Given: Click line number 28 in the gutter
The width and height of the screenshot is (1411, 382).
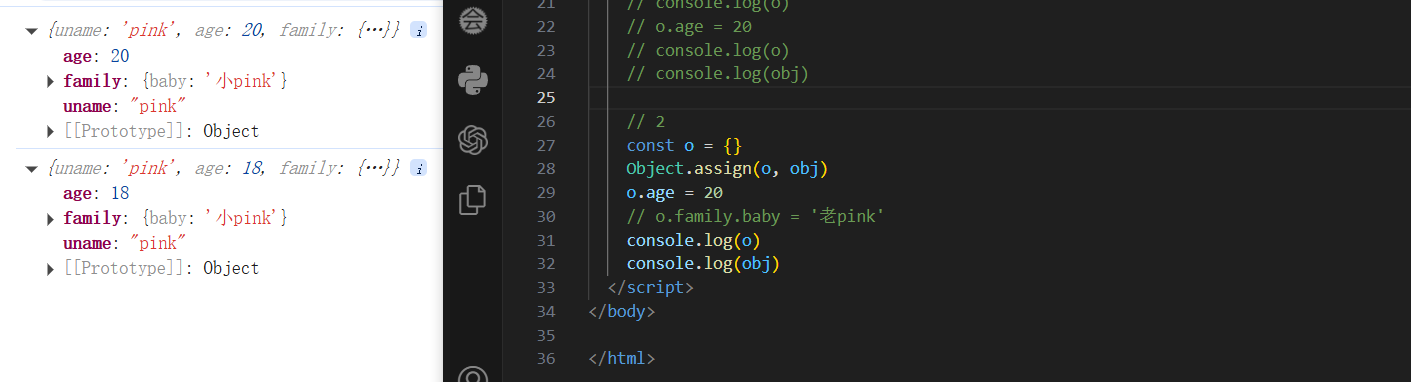Looking at the screenshot, I should point(545,169).
